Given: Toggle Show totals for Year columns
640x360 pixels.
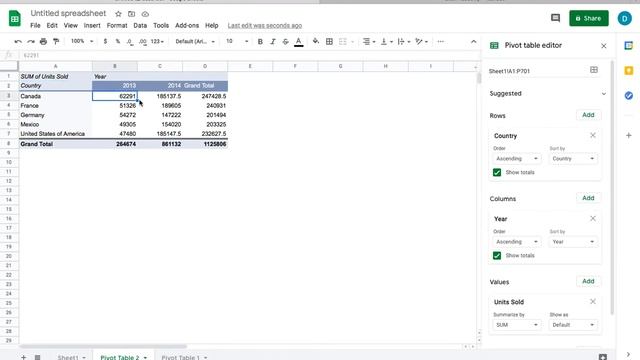Looking at the screenshot, I should pyautogui.click(x=497, y=256).
